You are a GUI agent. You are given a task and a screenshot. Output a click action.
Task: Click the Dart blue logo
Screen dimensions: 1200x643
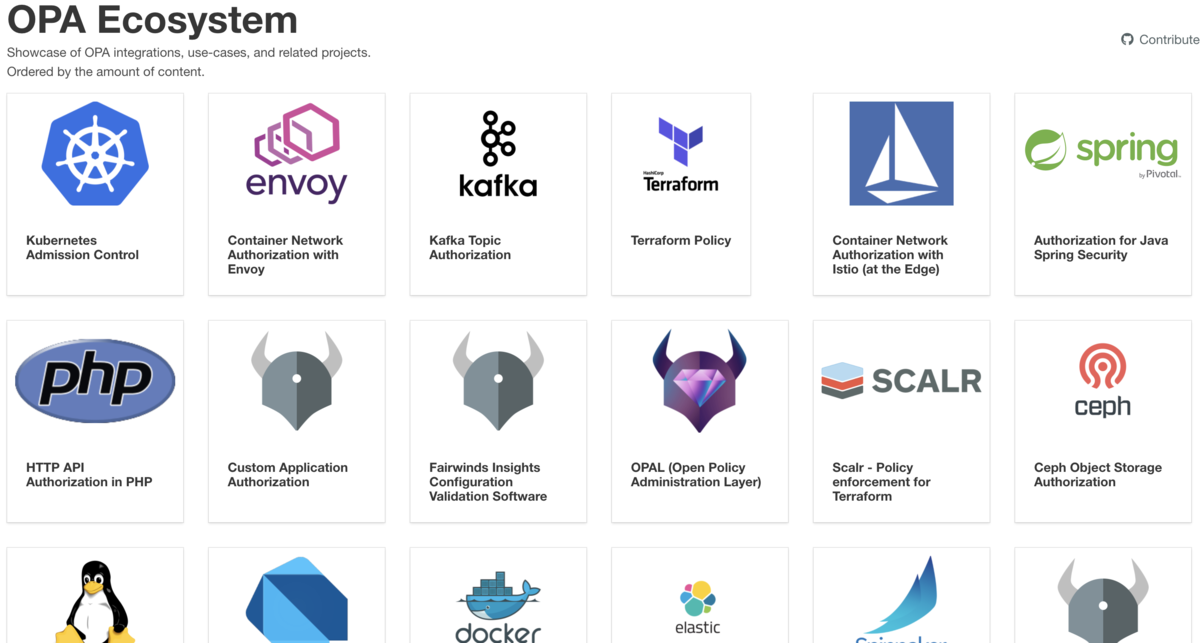coord(297,601)
